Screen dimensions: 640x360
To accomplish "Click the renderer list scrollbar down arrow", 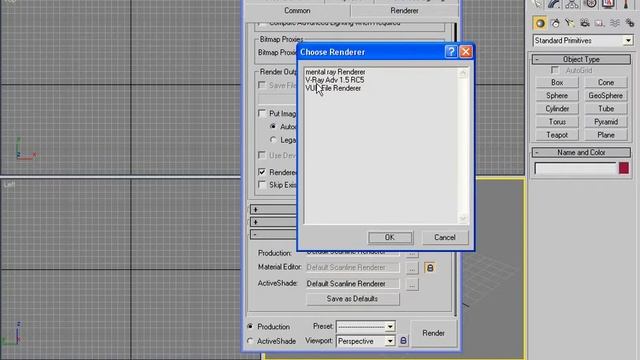I will click(x=463, y=219).
